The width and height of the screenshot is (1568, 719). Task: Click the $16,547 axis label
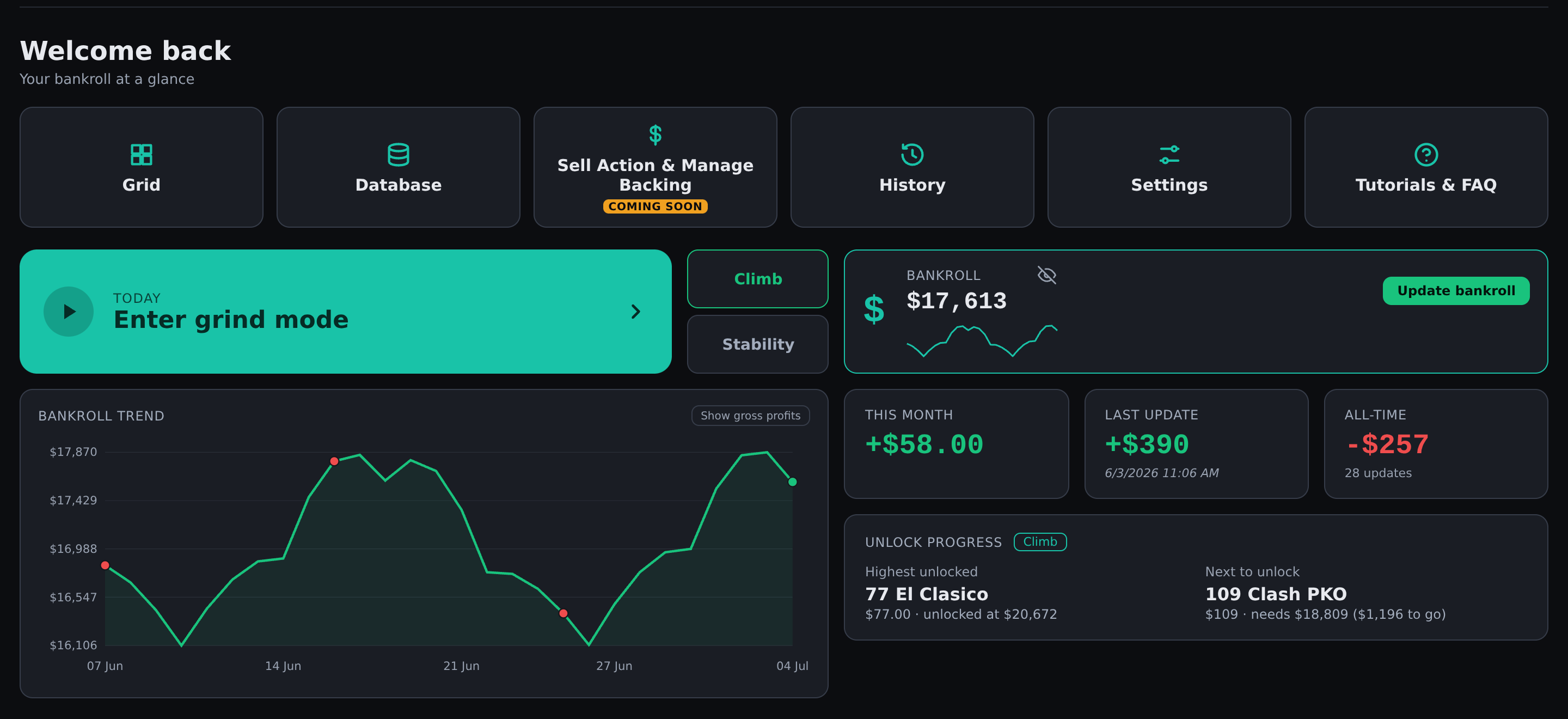pos(73,597)
